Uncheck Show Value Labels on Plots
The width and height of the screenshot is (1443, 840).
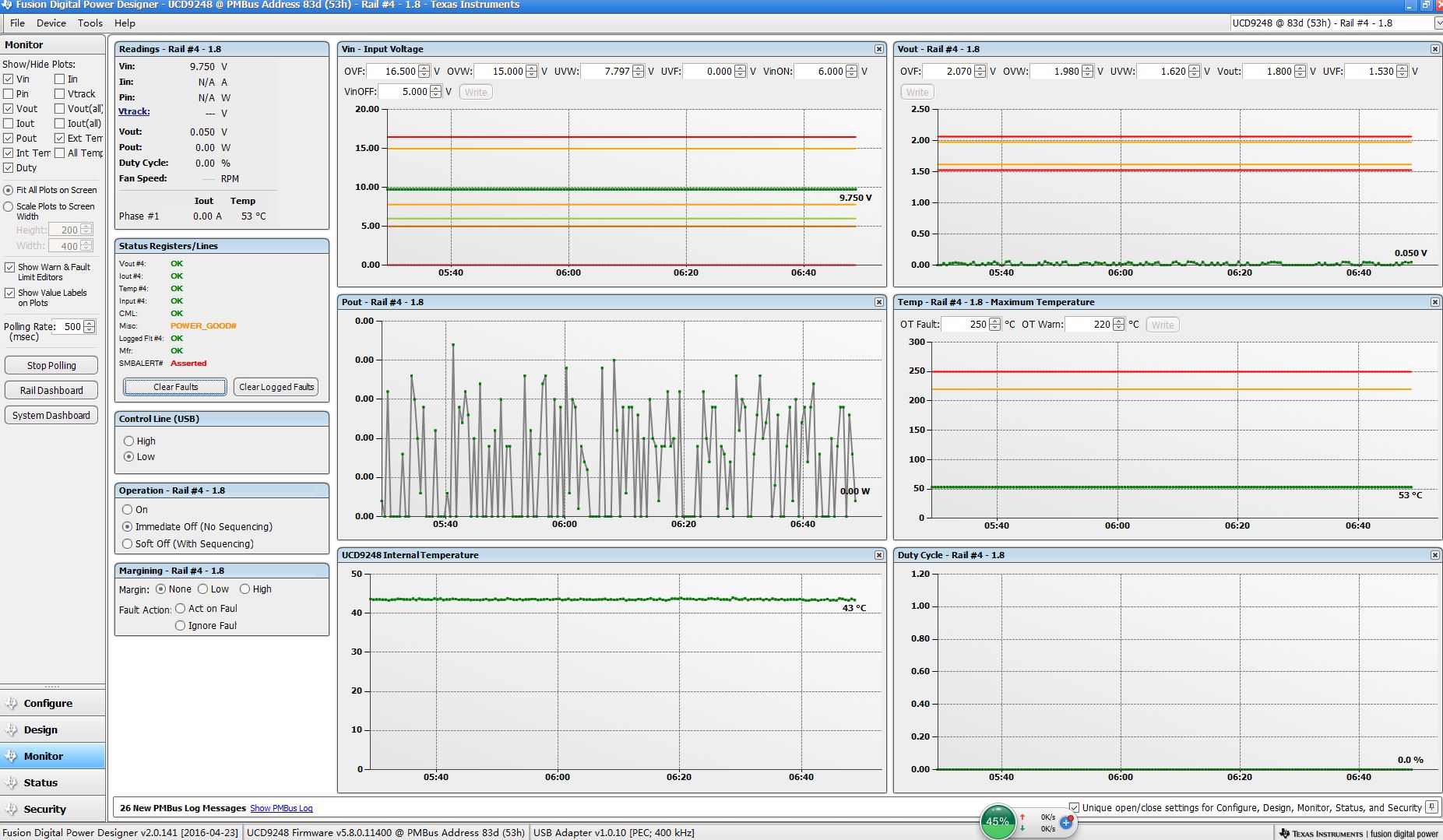[x=9, y=293]
